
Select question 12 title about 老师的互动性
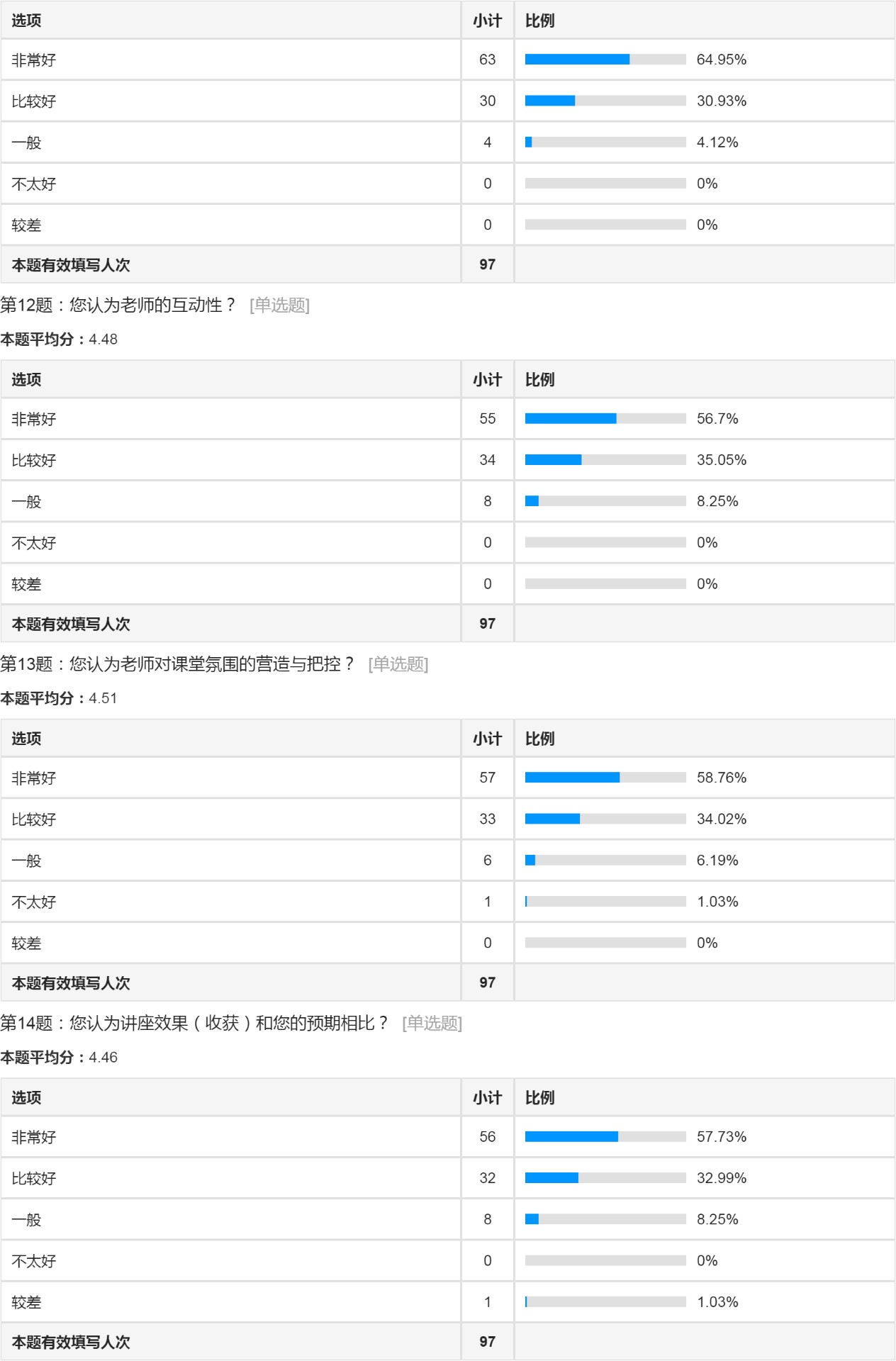[118, 306]
